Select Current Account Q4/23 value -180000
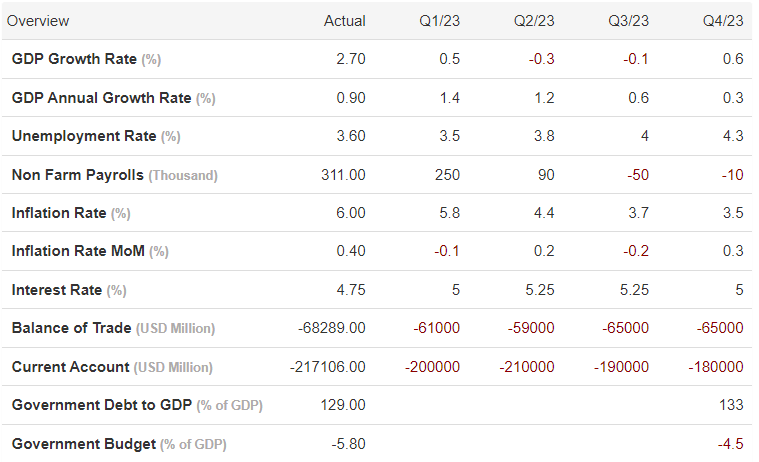Viewport: 759px width, 462px height. point(716,367)
